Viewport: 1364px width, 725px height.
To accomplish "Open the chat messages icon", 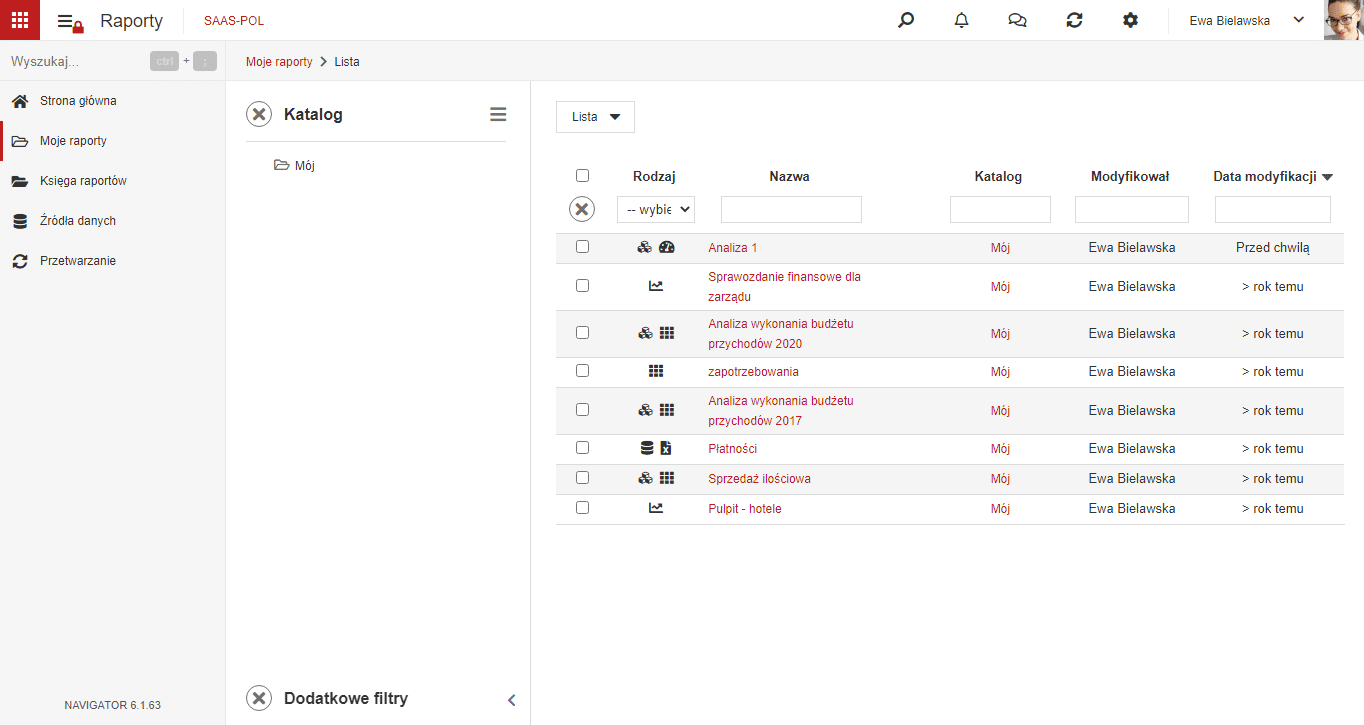I will [1018, 20].
